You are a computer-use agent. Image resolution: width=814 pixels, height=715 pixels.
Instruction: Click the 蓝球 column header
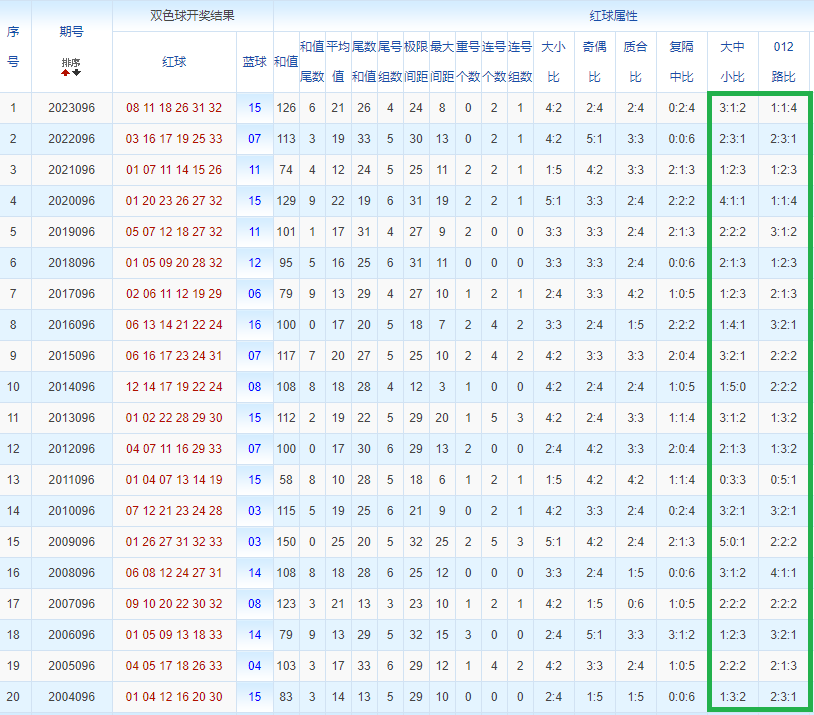[254, 62]
